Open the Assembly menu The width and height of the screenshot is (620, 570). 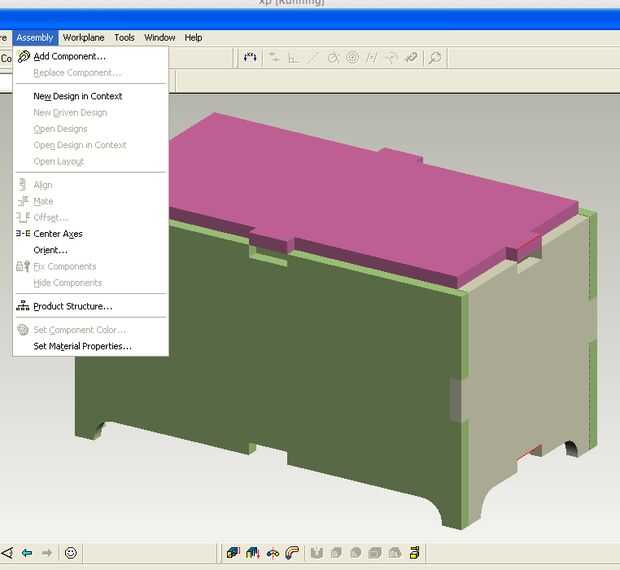pos(35,38)
